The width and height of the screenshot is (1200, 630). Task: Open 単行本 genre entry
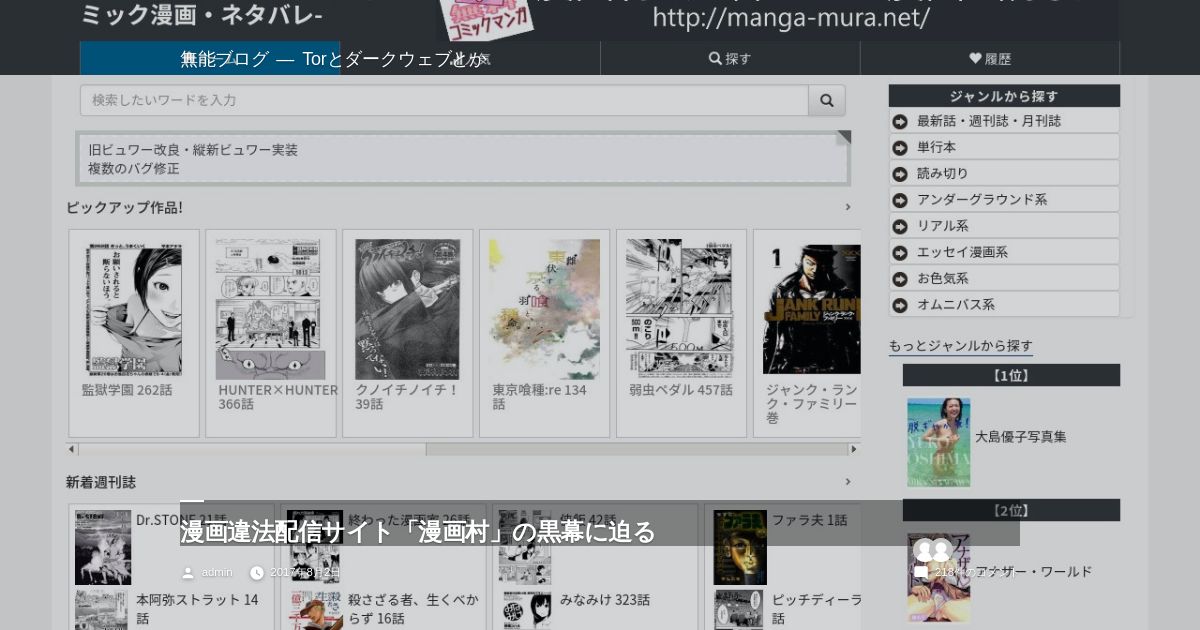click(x=1004, y=147)
